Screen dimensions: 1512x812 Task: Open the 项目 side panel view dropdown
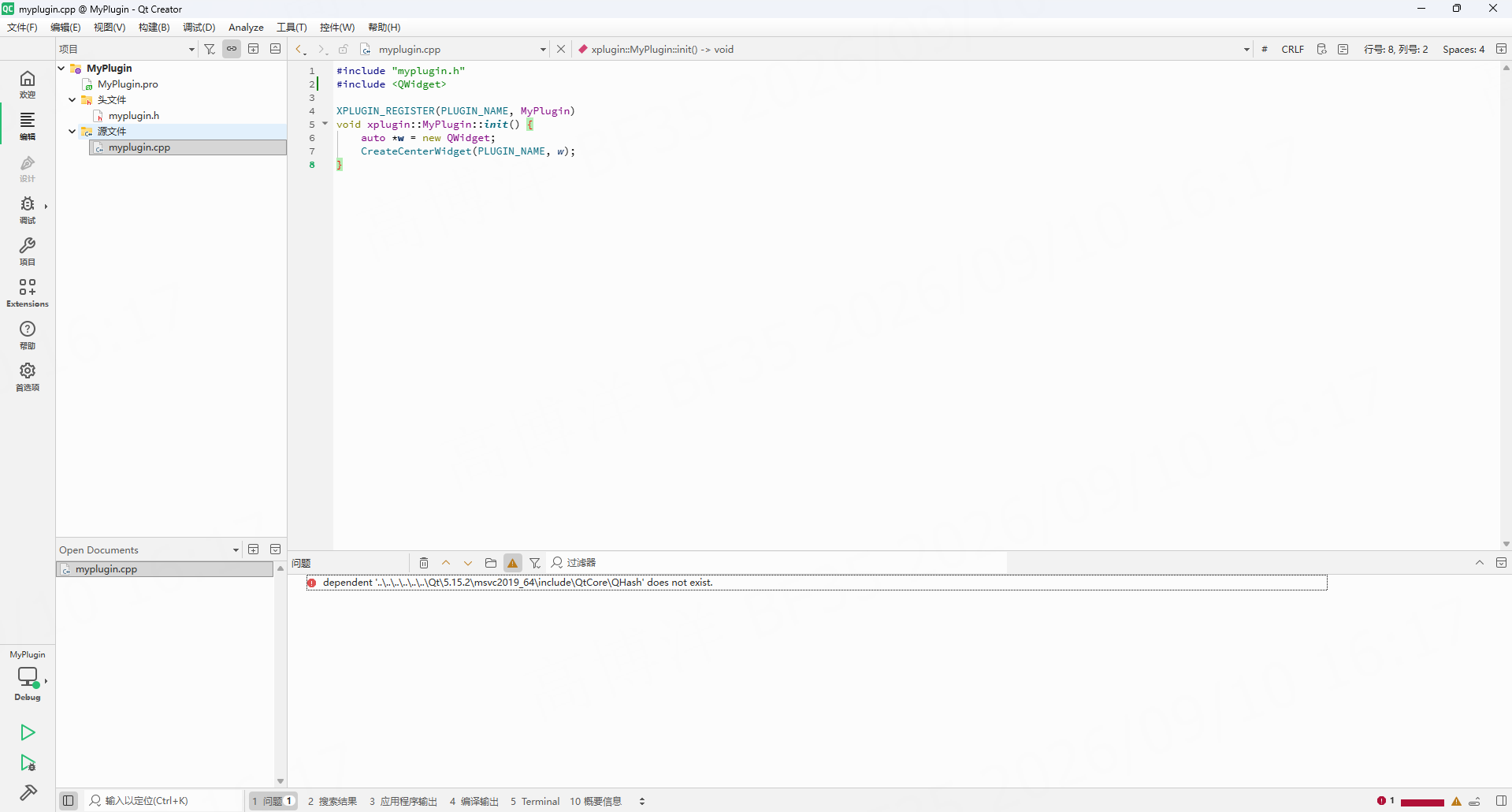click(127, 49)
